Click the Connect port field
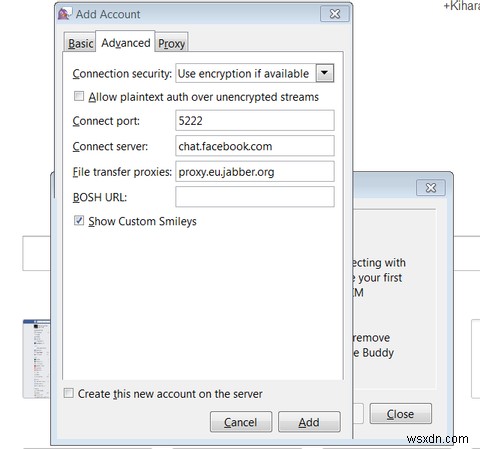 [255, 120]
